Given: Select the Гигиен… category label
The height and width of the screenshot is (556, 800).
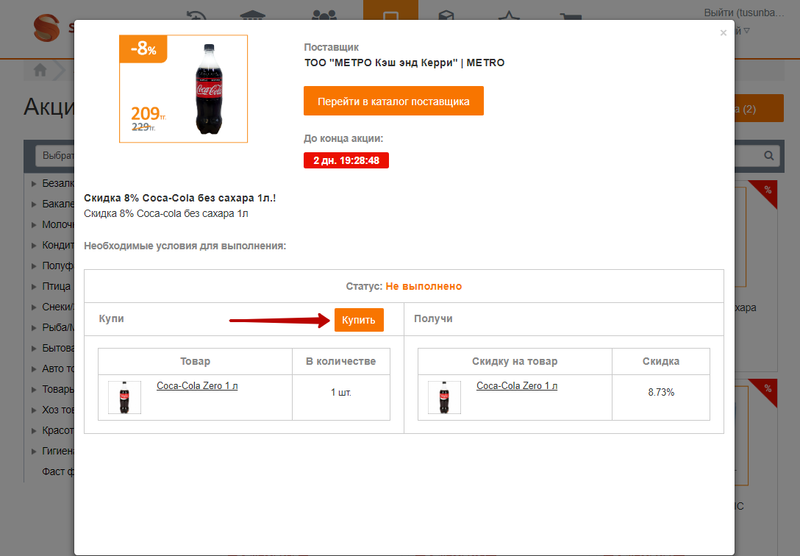Looking at the screenshot, I should tap(58, 451).
